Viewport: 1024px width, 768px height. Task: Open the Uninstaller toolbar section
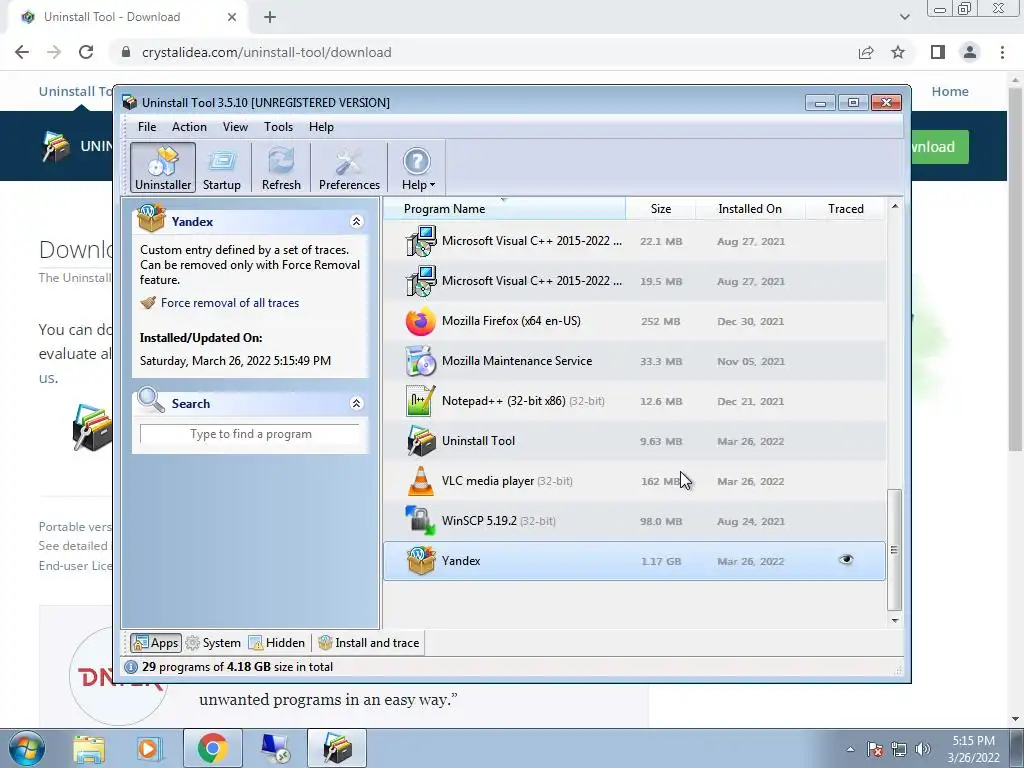(x=163, y=168)
